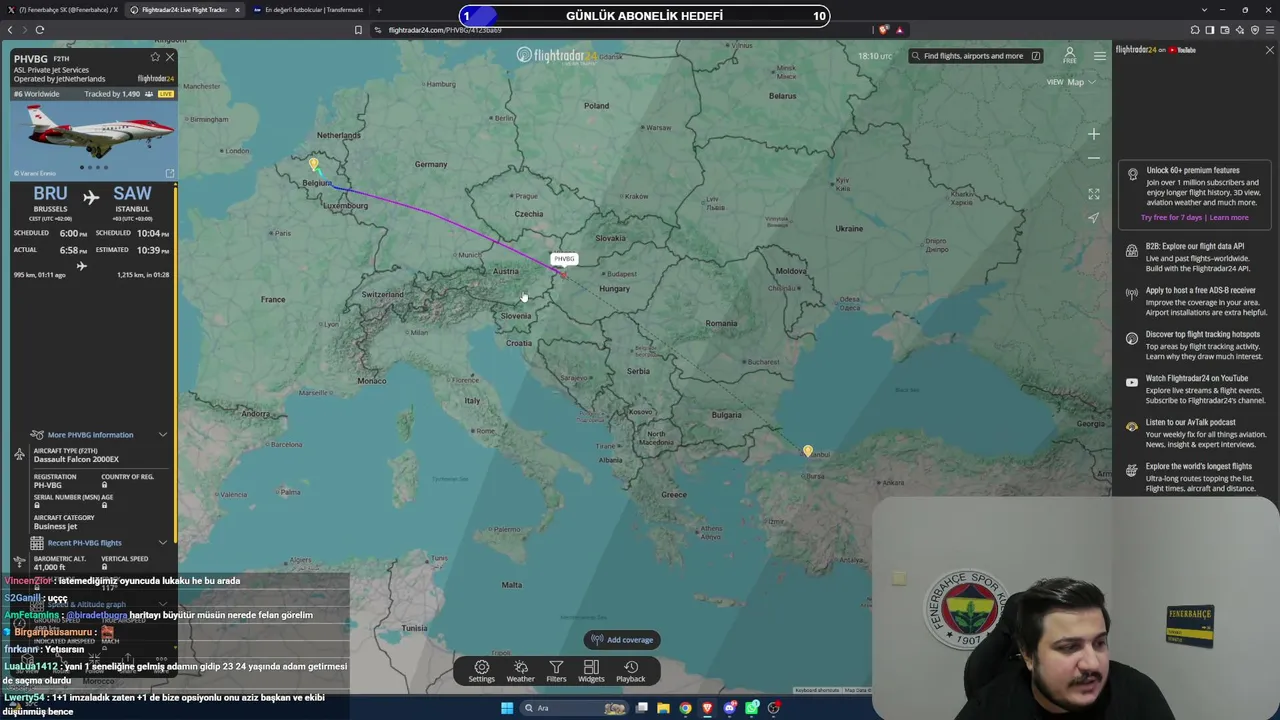Open the Widgets panel
The width and height of the screenshot is (1280, 720).
591,671
